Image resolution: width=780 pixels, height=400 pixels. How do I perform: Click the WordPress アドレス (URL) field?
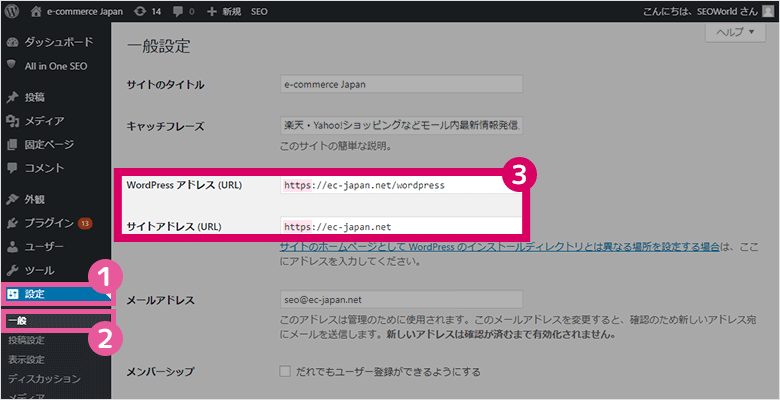point(400,185)
